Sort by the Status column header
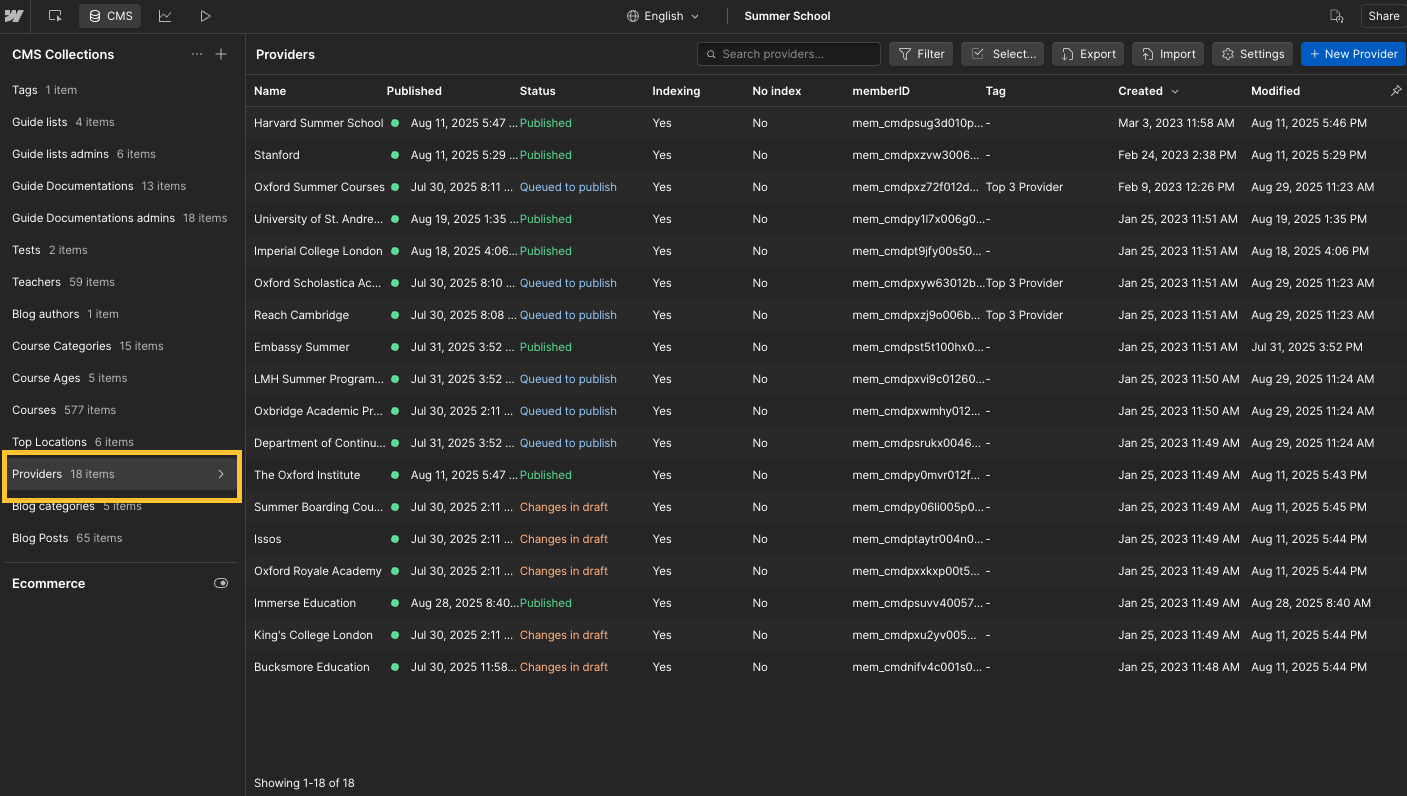 point(537,91)
